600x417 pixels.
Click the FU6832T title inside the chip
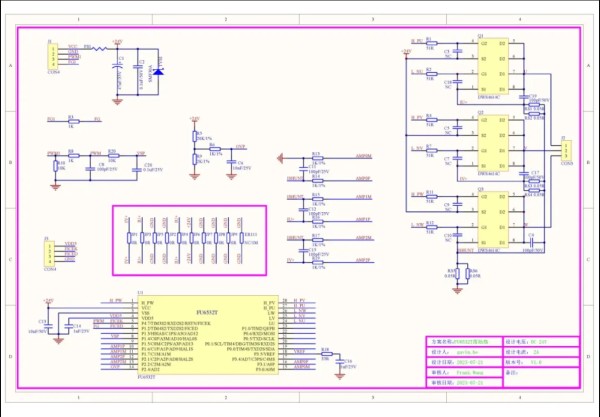[x=207, y=313]
